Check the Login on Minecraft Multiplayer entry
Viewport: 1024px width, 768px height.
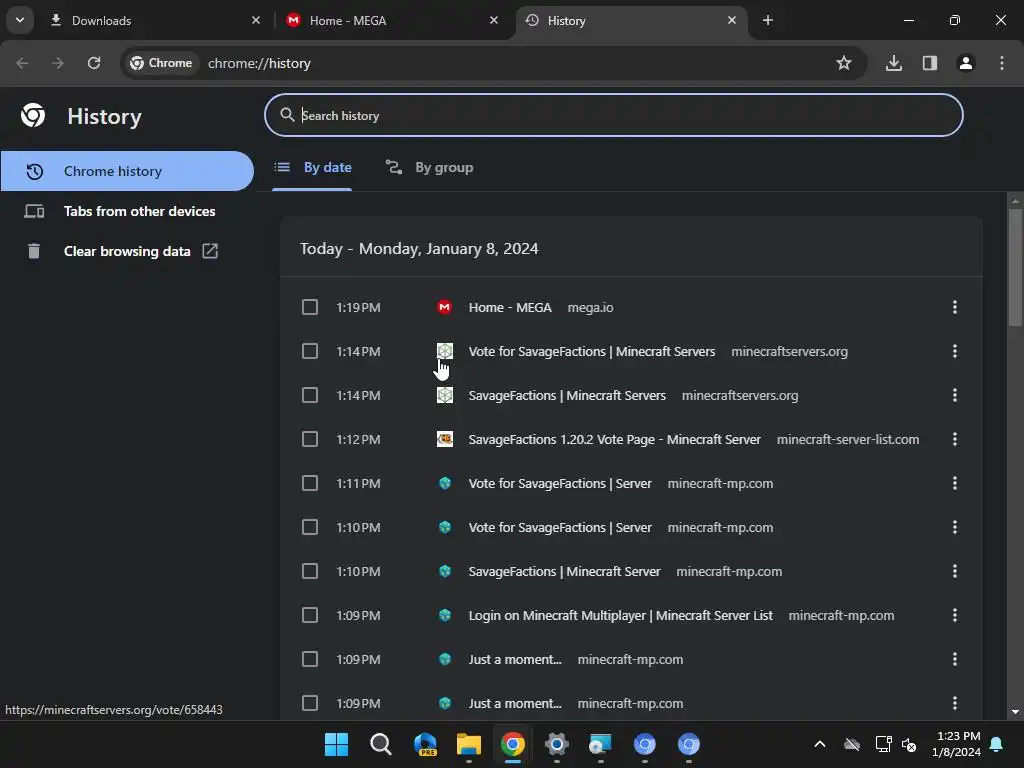(310, 615)
